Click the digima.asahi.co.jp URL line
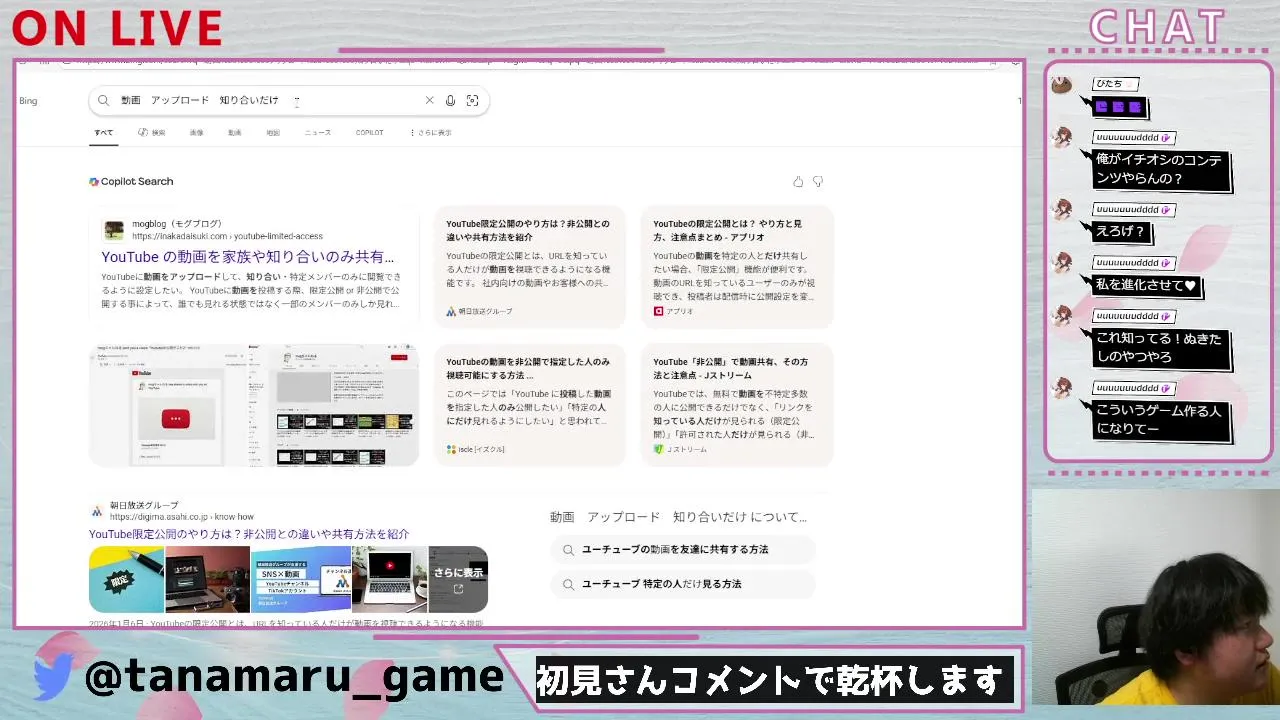1280x720 pixels. pos(182,517)
